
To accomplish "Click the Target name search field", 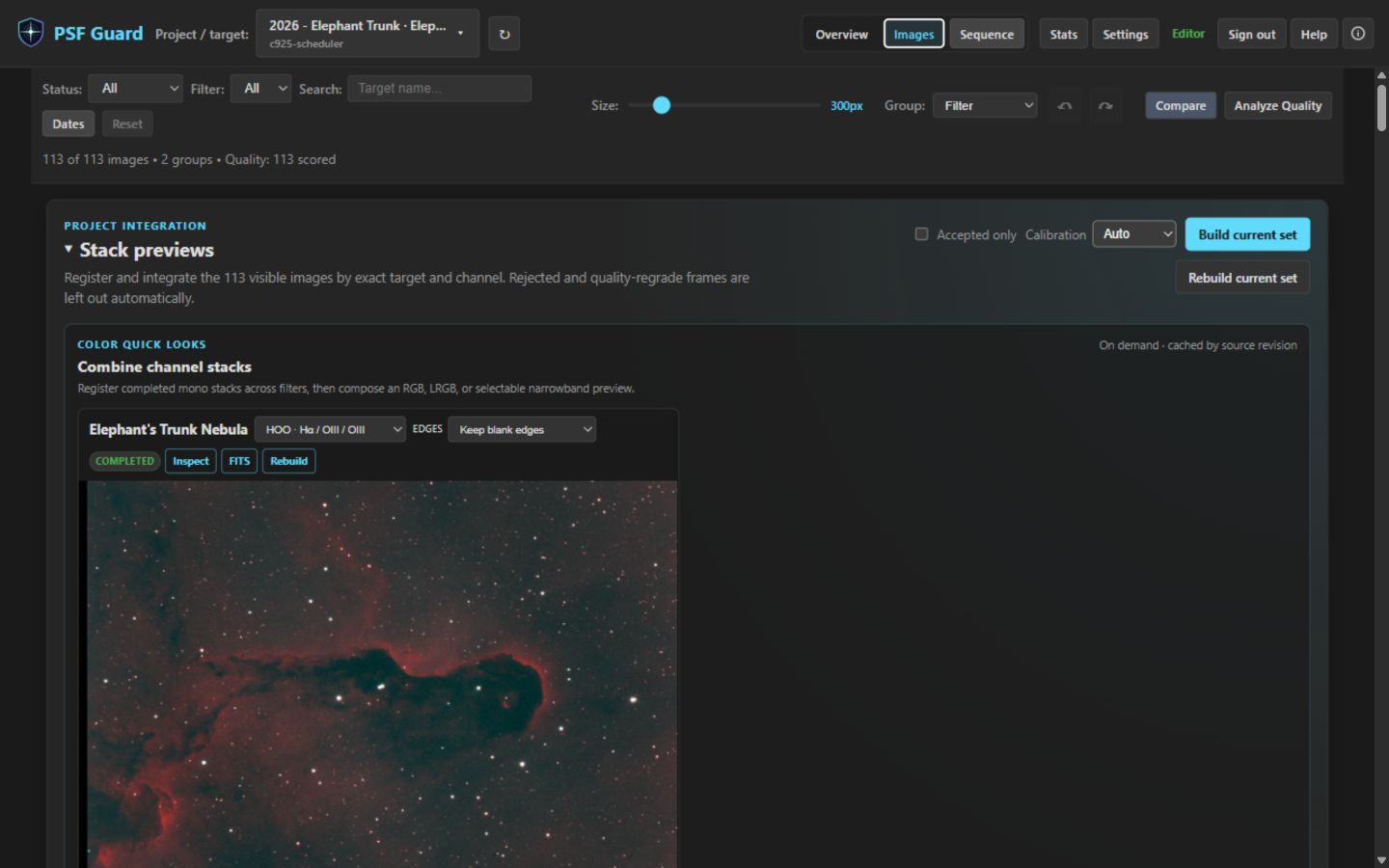I will pyautogui.click(x=439, y=89).
